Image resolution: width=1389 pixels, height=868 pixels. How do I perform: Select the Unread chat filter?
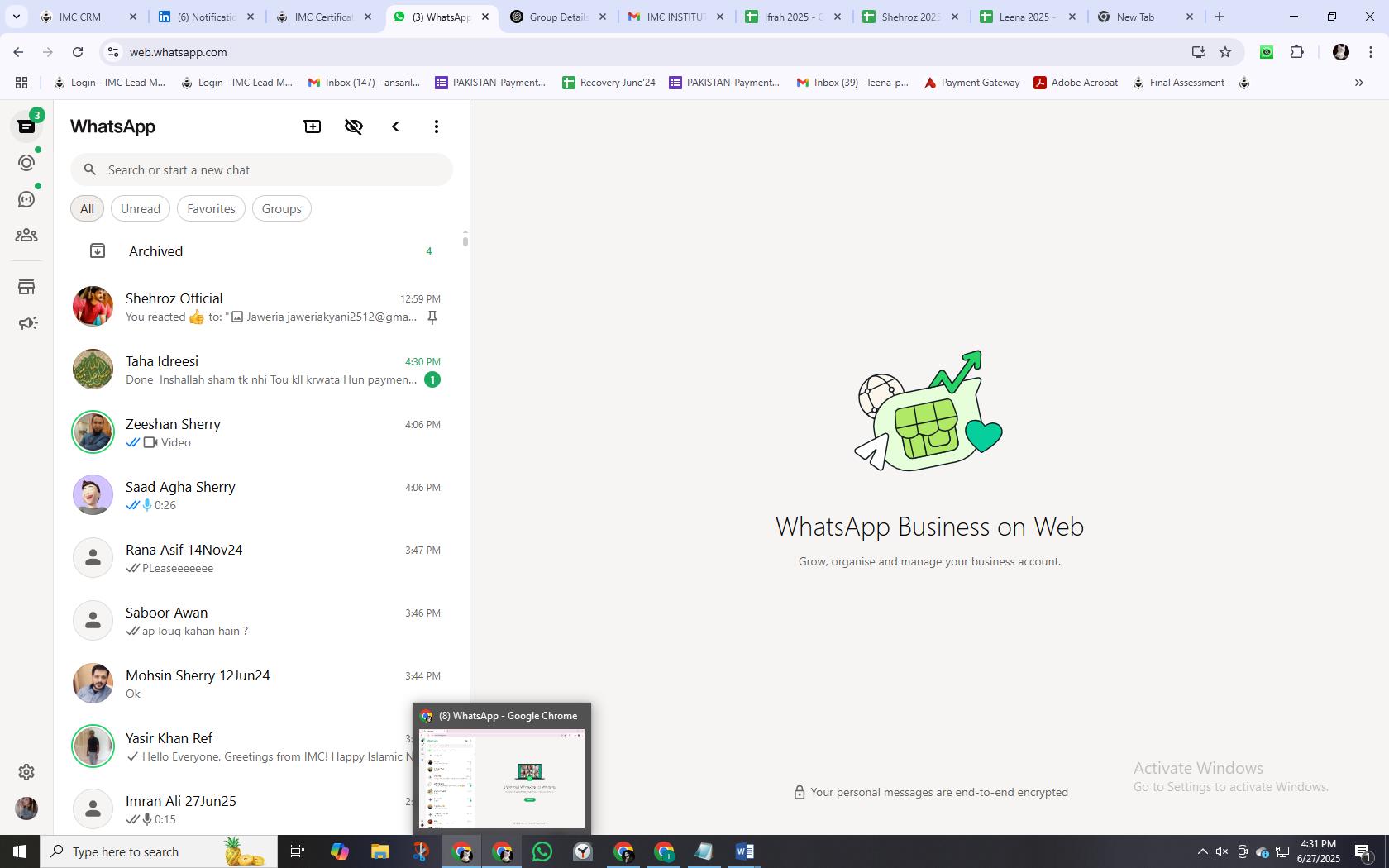pos(141,208)
